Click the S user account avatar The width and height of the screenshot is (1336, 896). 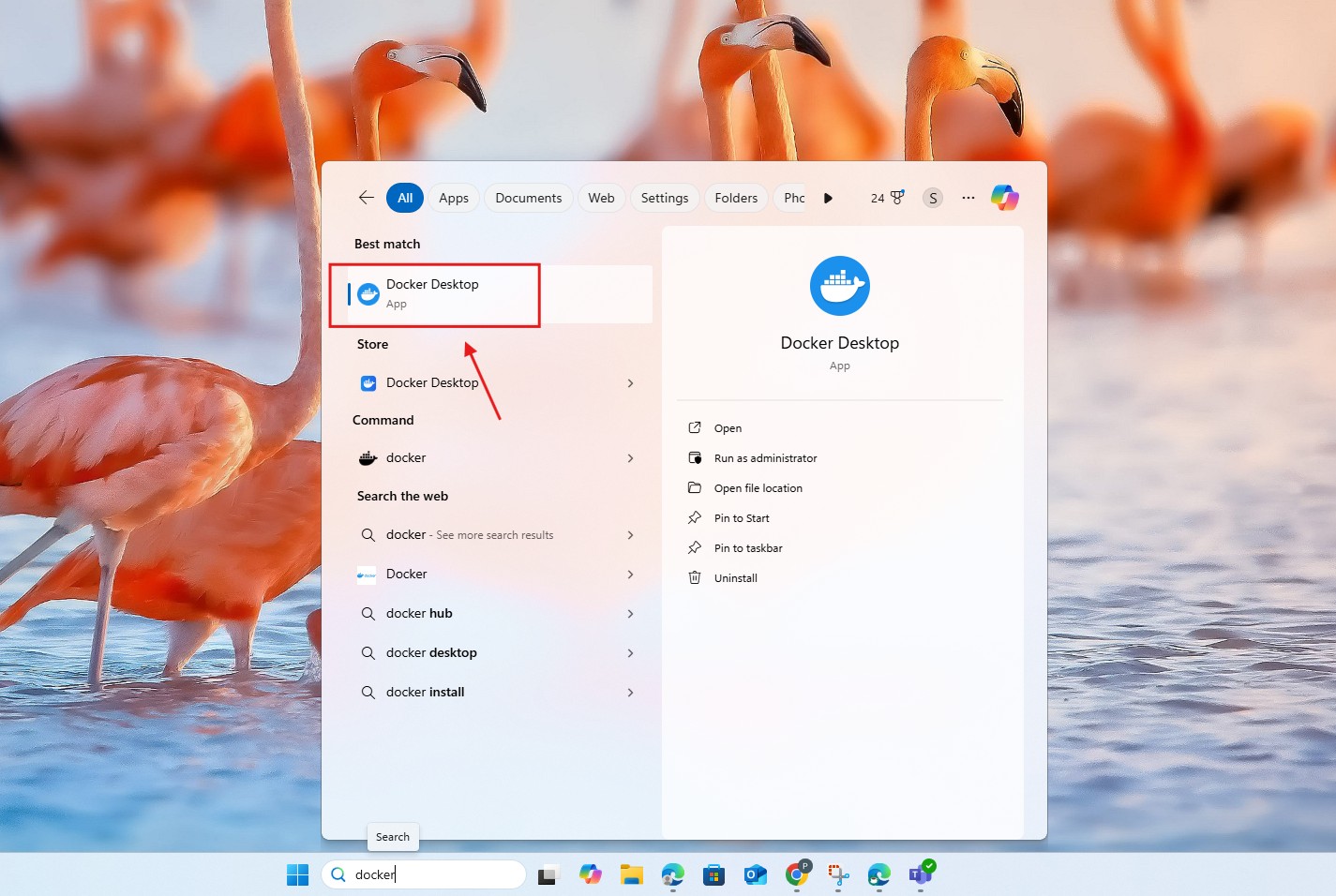point(932,198)
